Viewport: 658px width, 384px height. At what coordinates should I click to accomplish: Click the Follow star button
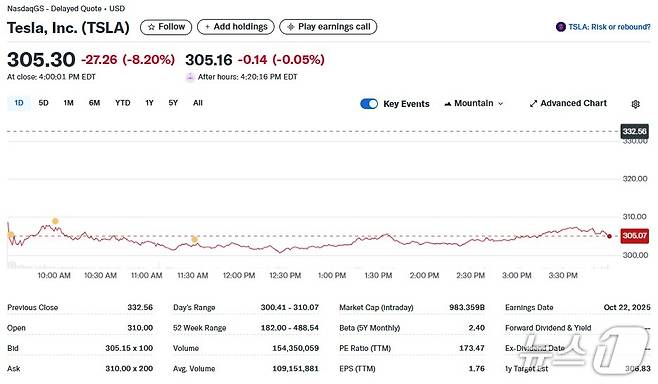(166, 27)
